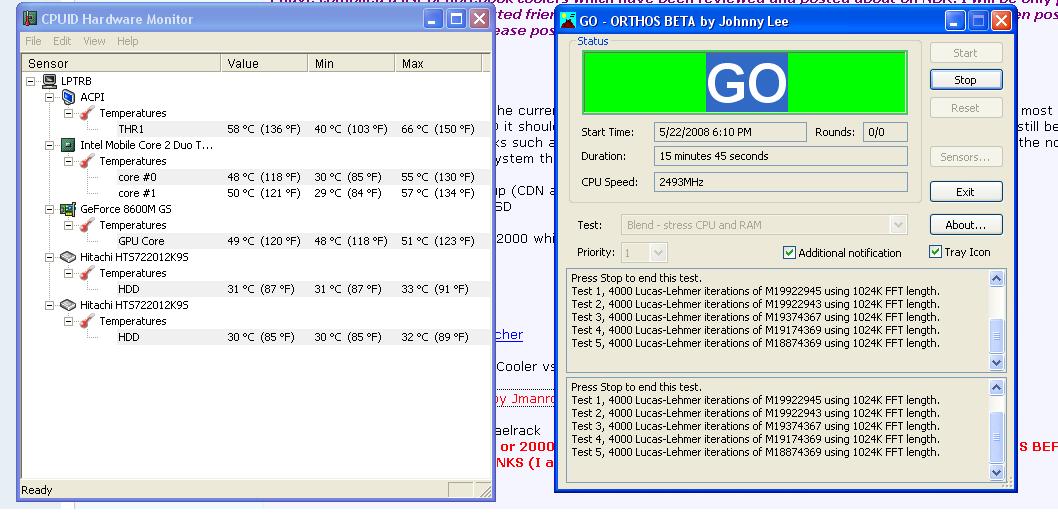Open the File menu in Hardware Monitor
Viewport: 1058px width, 525px height.
[33, 41]
